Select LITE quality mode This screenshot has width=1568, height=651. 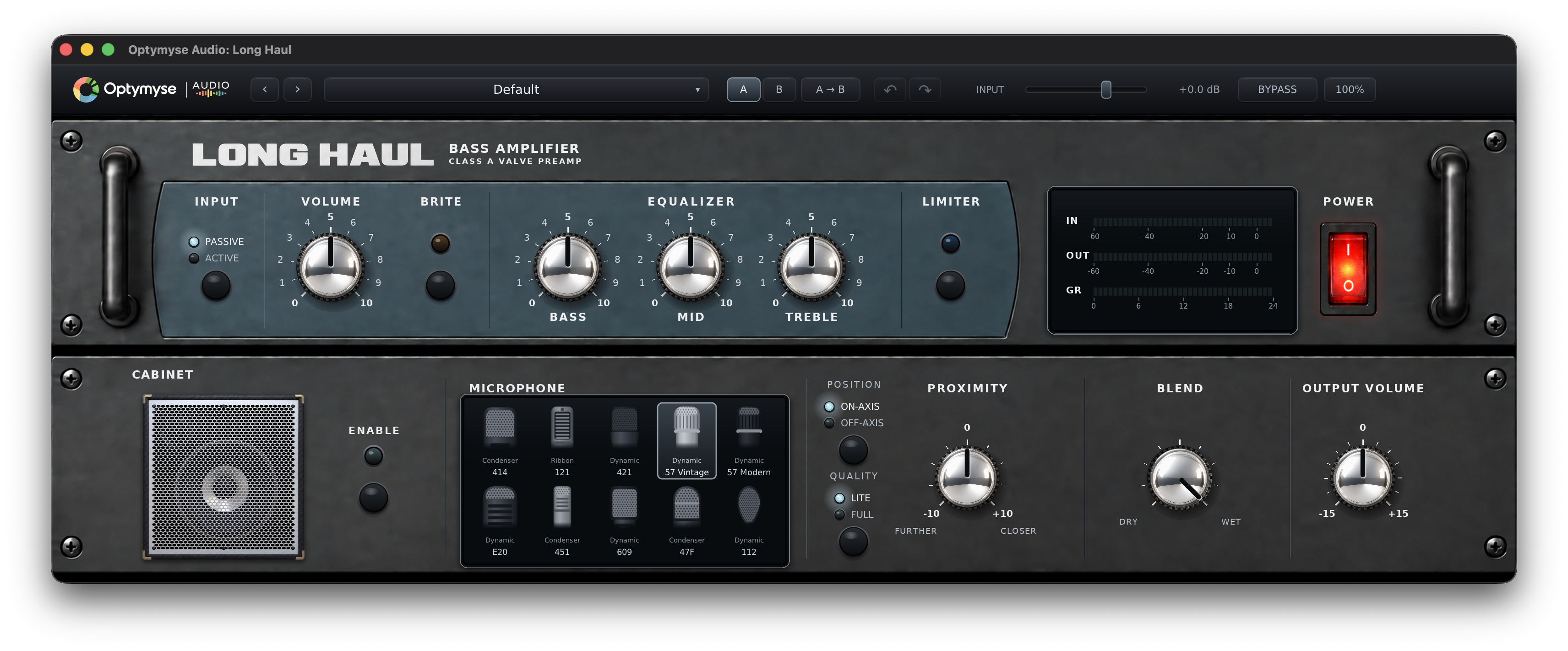(x=852, y=498)
